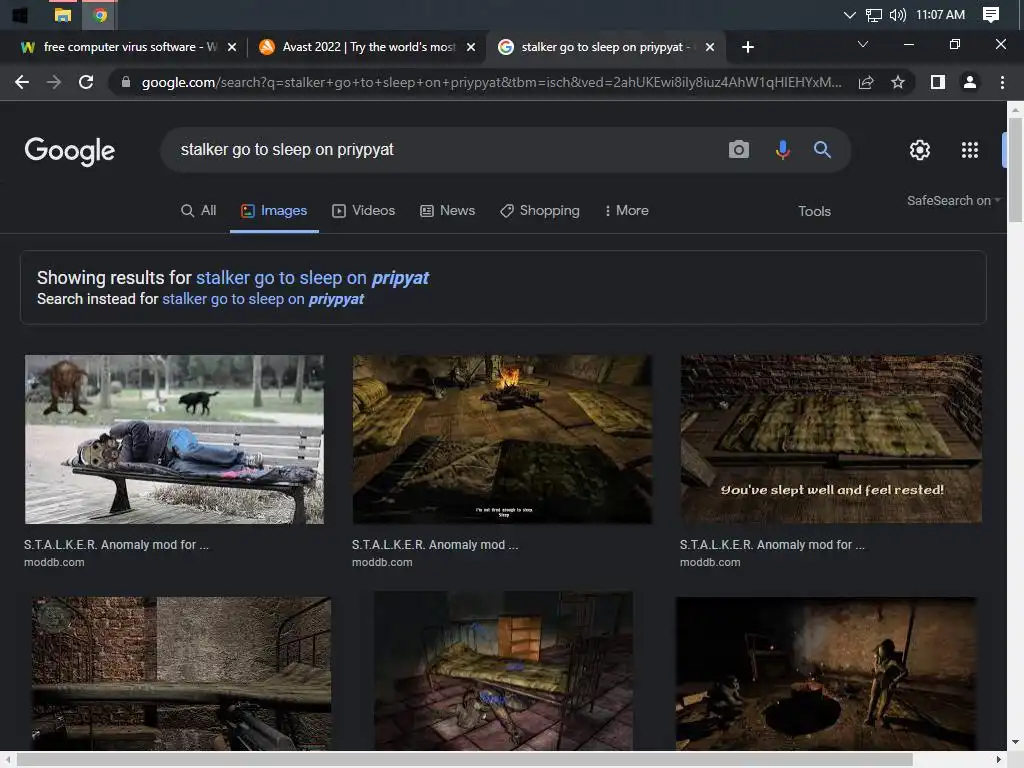Screen dimensions: 1024x768
Task: Click the vertical scrollbar thumb
Action: 1015,170
